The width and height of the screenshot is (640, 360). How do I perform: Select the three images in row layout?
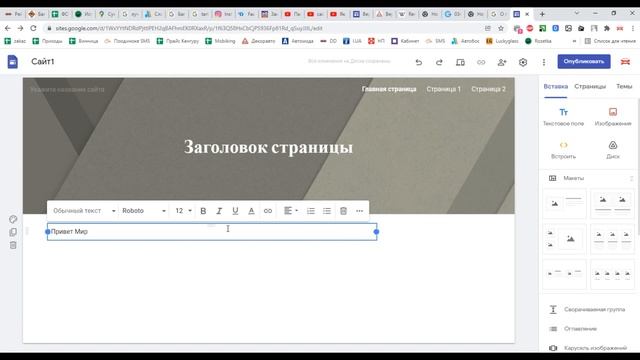(612, 239)
